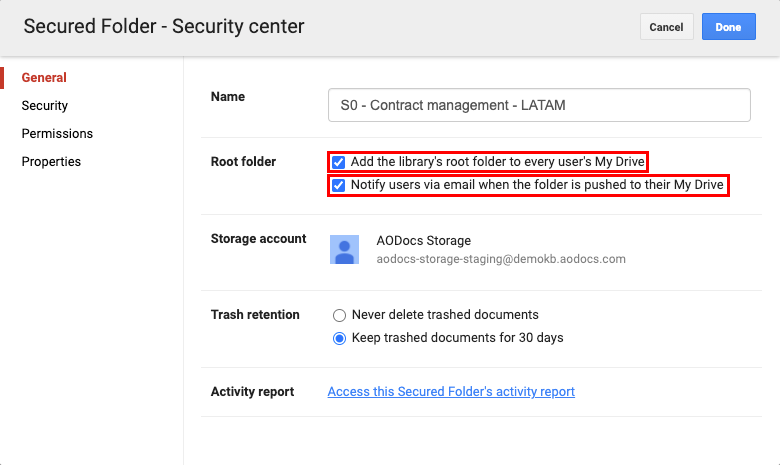Click the Storage account section label

click(x=259, y=239)
